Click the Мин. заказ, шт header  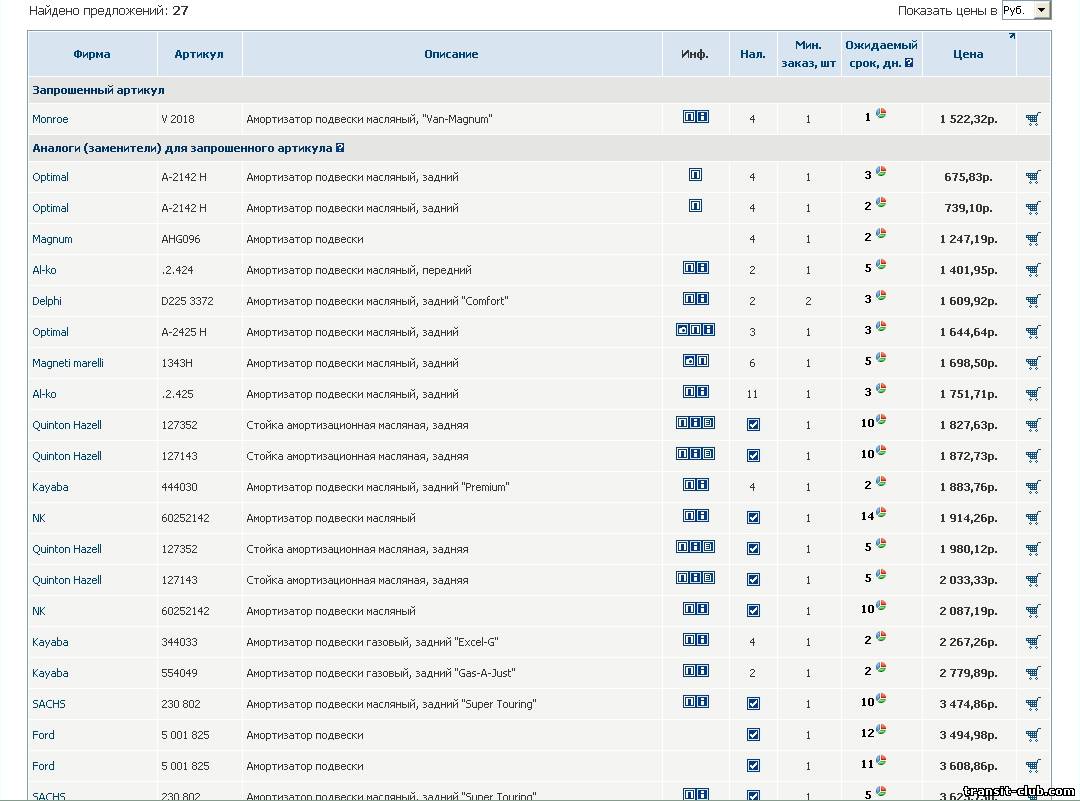coord(808,54)
